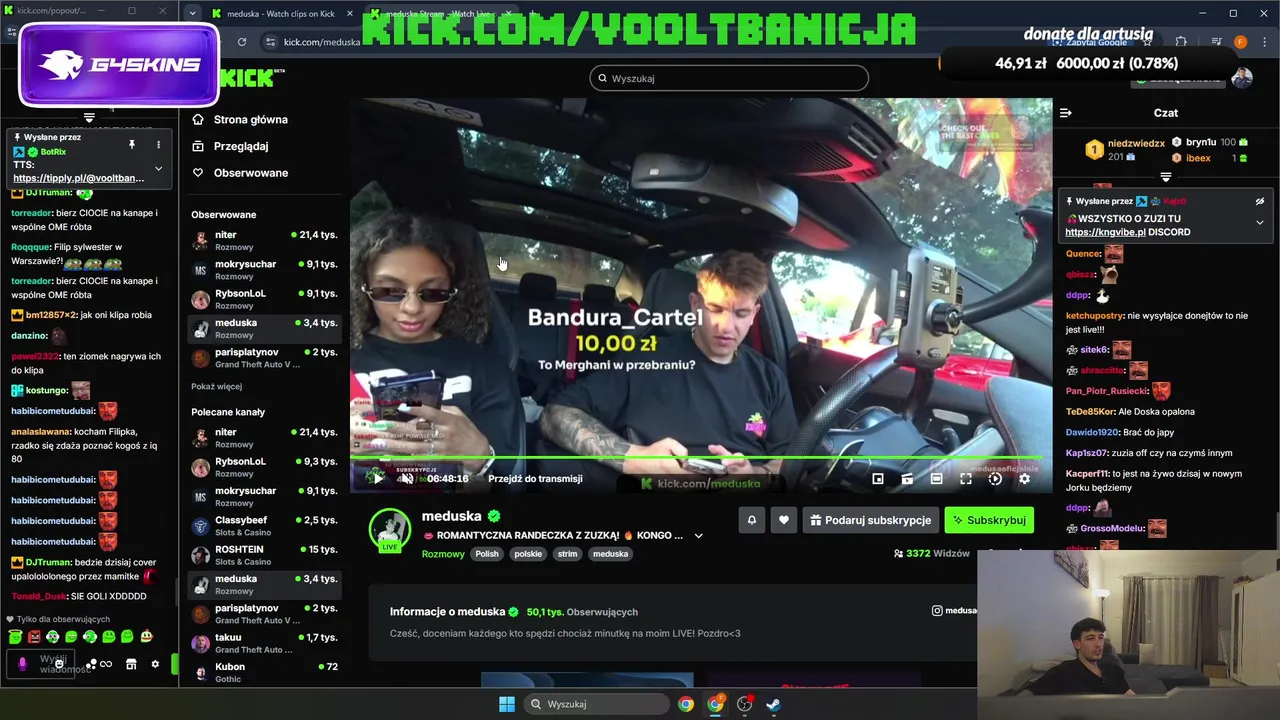Hide the pinned message from Kajz0
This screenshot has width=1280, height=720.
coord(1260,201)
